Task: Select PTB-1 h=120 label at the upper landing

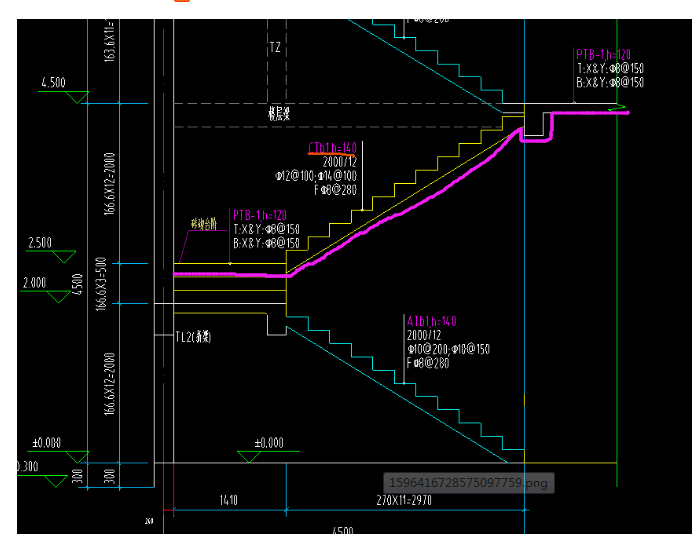Action: (603, 55)
